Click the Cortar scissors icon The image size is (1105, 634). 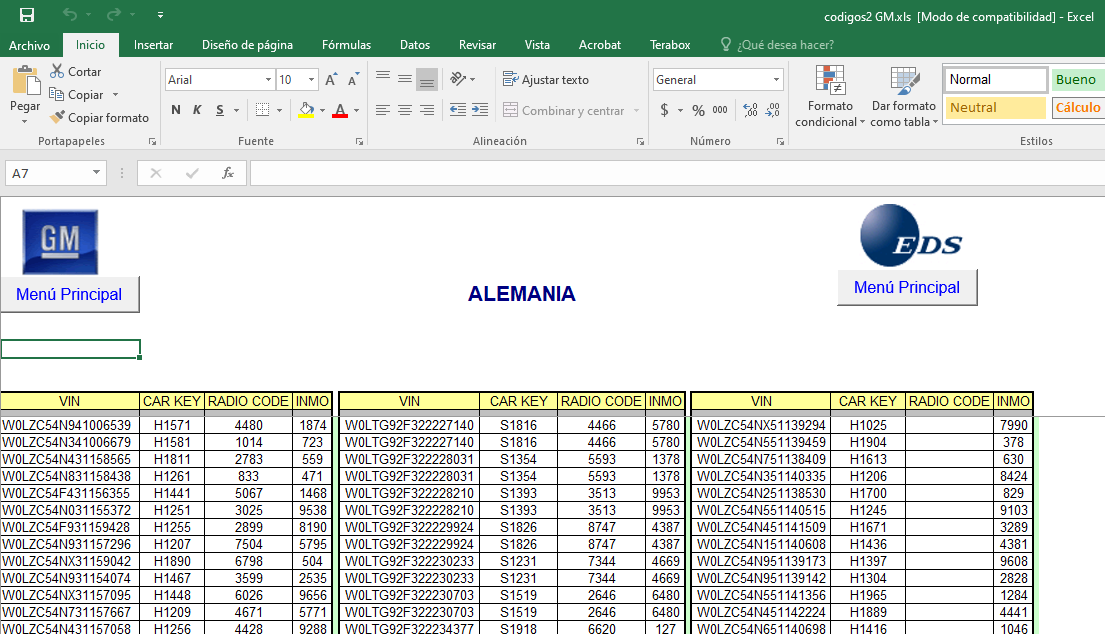[x=56, y=72]
